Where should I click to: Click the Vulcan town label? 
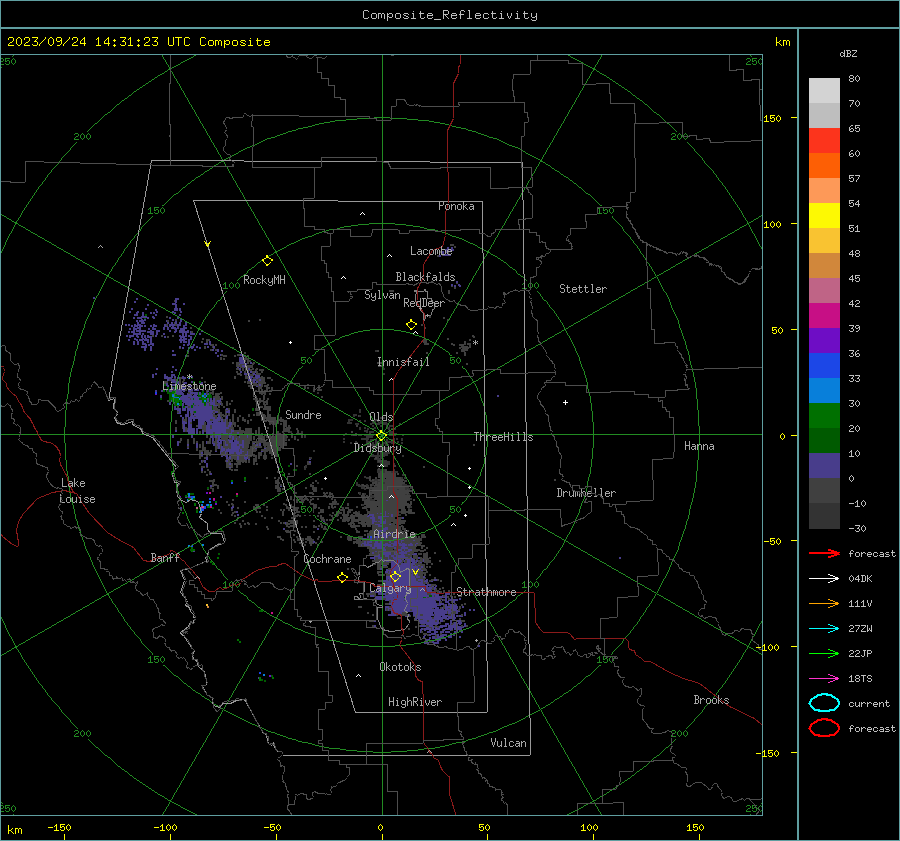point(508,743)
